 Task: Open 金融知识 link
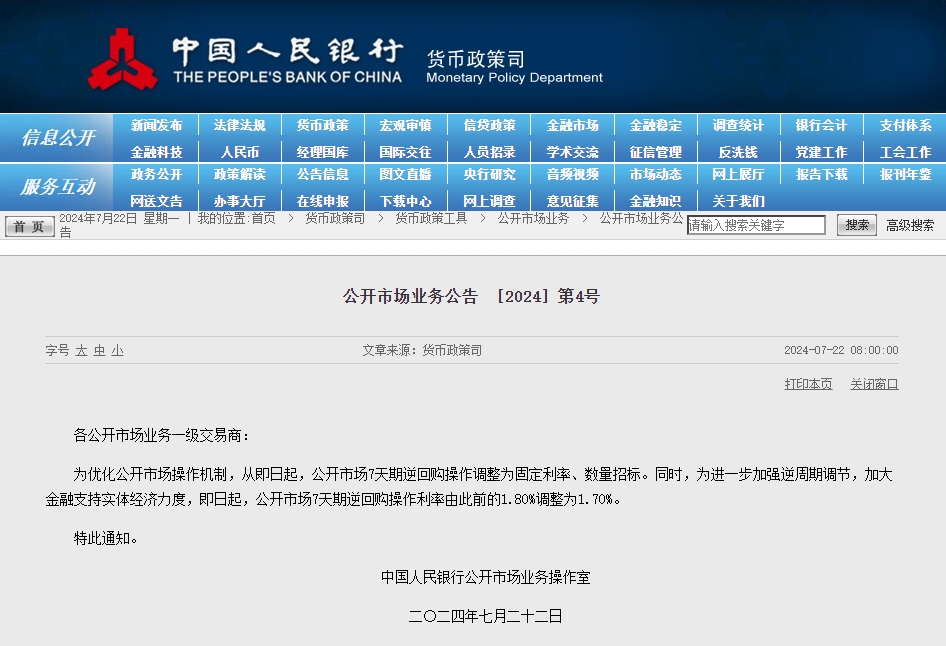pyautogui.click(x=656, y=201)
